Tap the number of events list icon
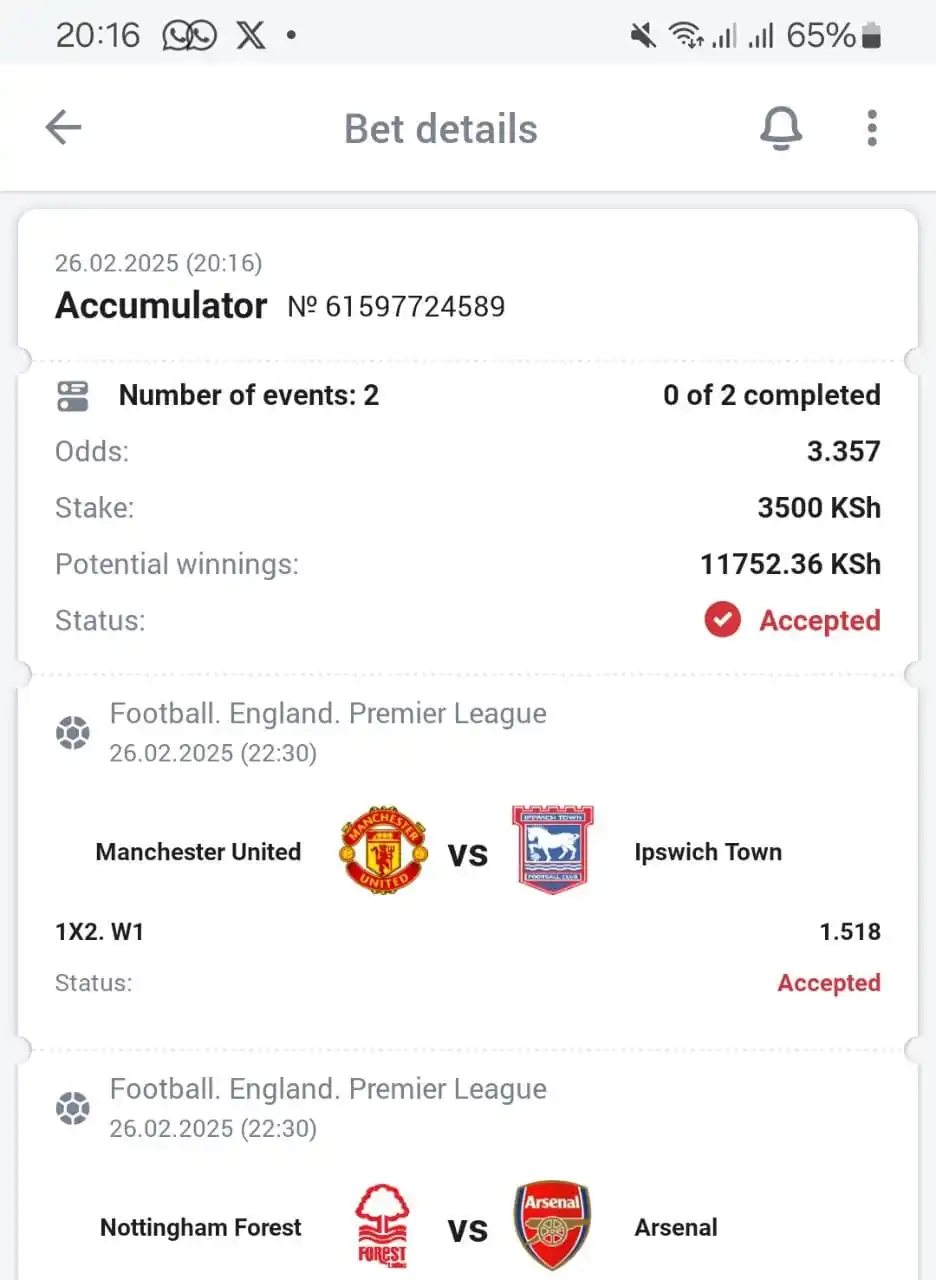The height and width of the screenshot is (1280, 936). [72, 396]
